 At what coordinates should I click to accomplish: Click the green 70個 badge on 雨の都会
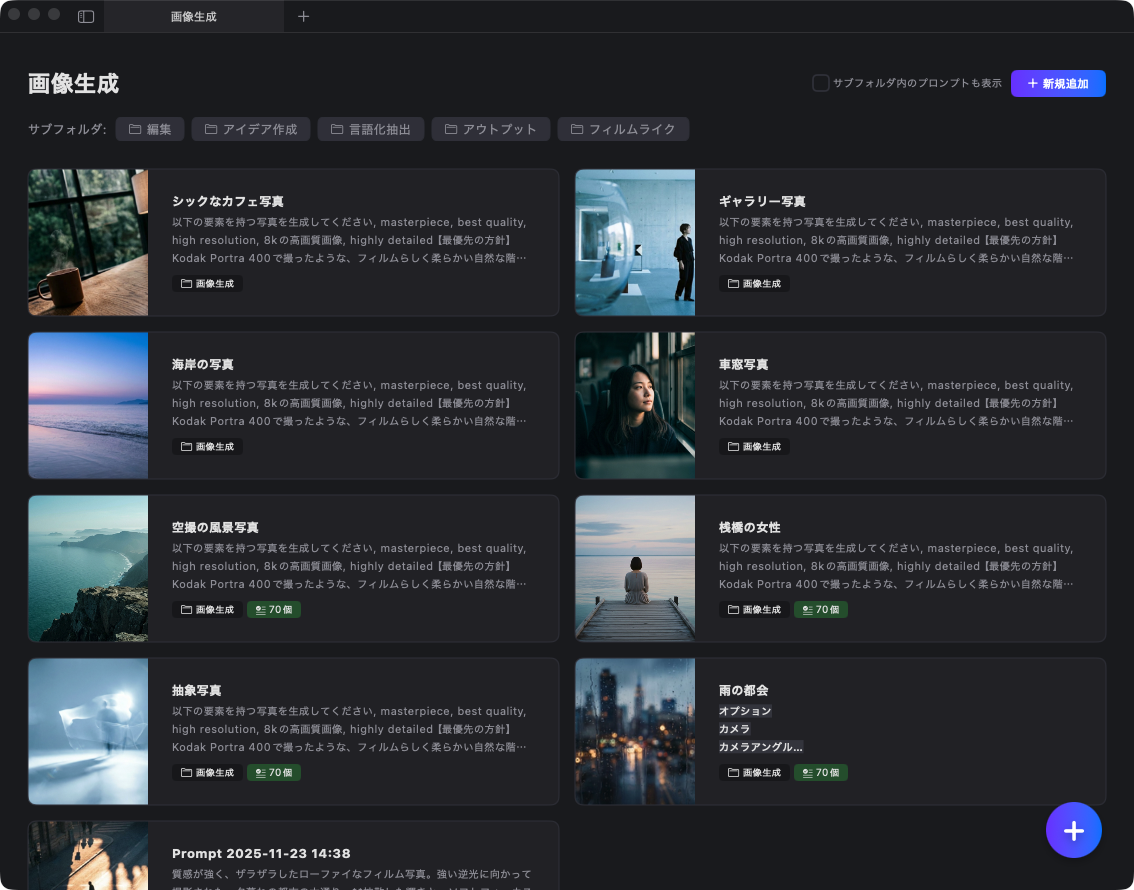821,773
